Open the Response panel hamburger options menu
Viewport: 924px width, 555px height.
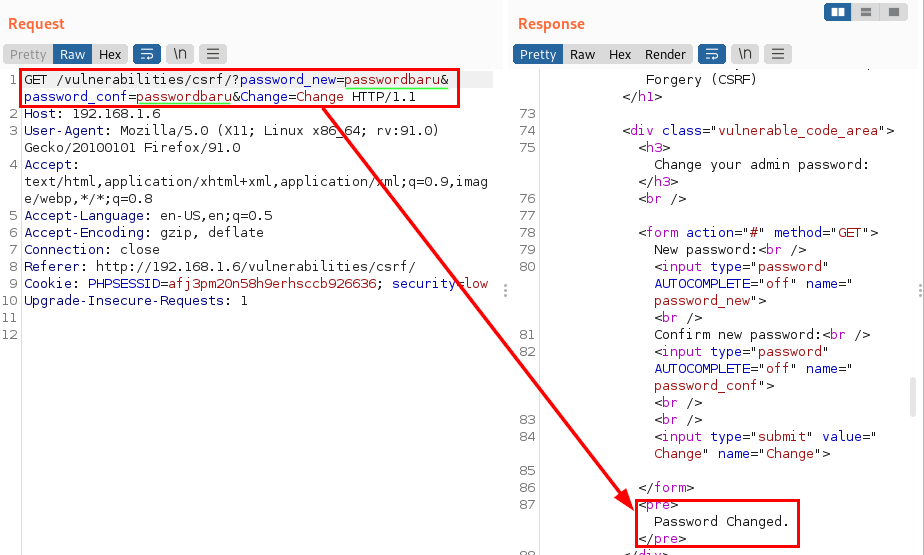pyautogui.click(x=777, y=54)
